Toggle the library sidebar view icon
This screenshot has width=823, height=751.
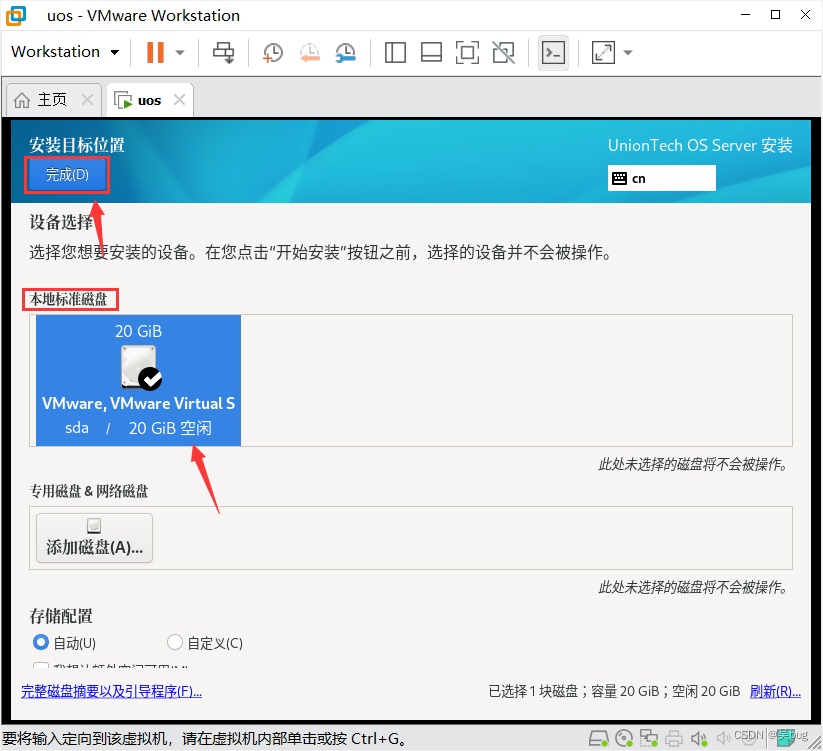[x=395, y=52]
